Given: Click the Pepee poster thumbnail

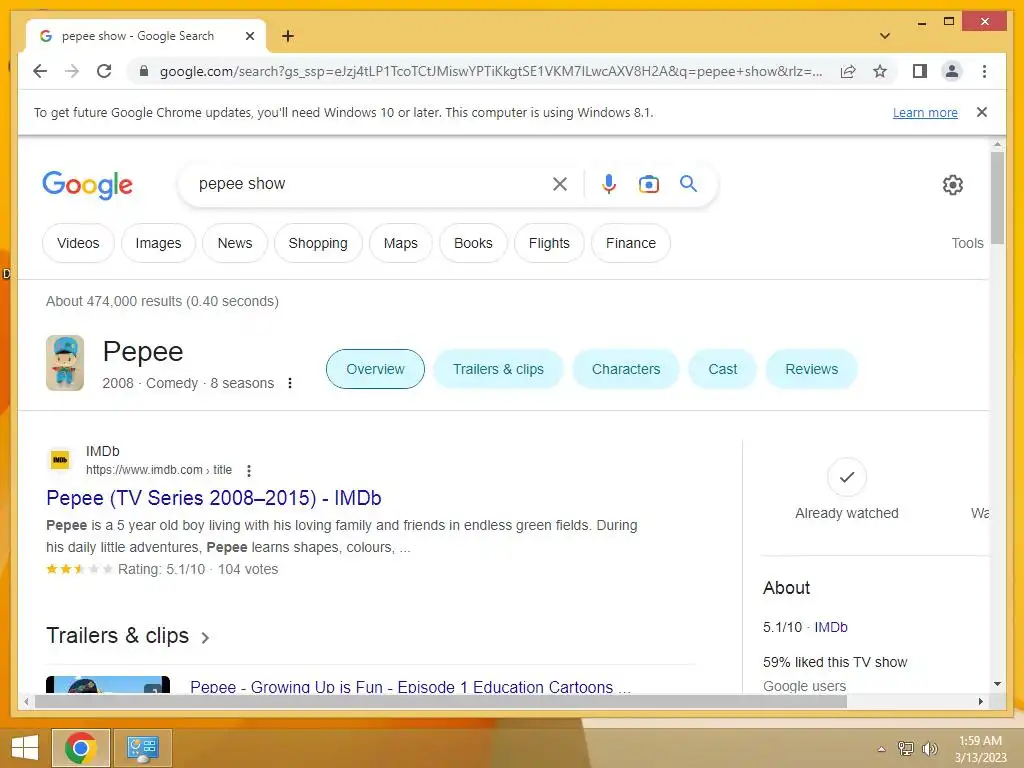Looking at the screenshot, I should click(65, 363).
